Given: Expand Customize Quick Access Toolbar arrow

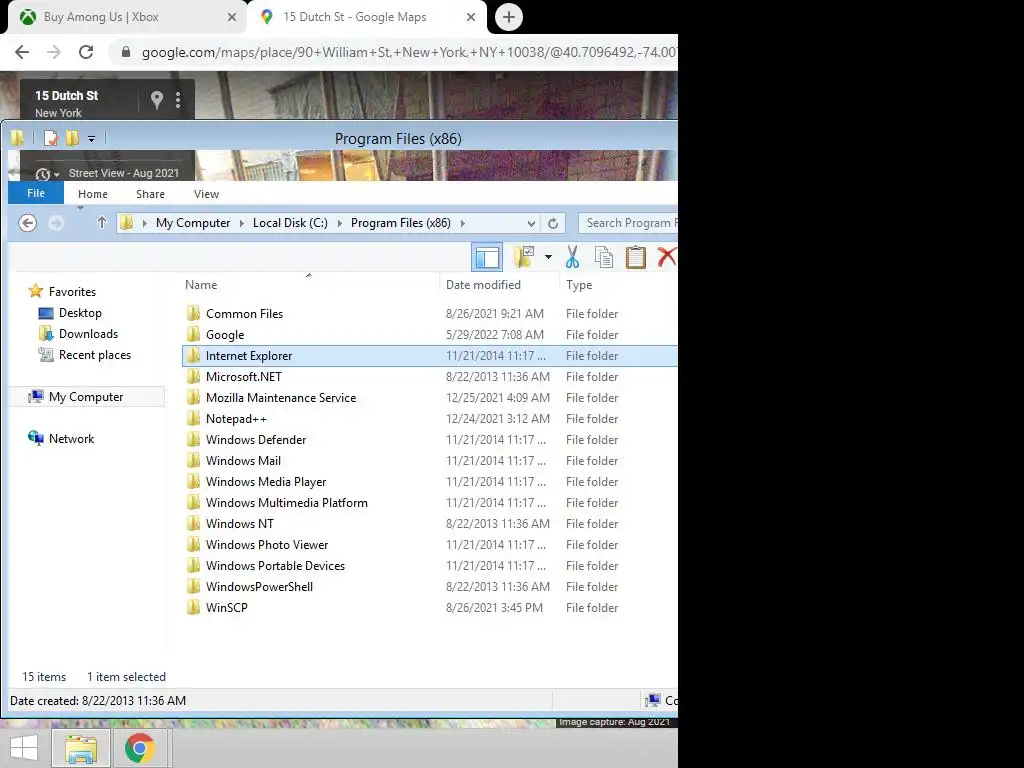Looking at the screenshot, I should coord(91,138).
